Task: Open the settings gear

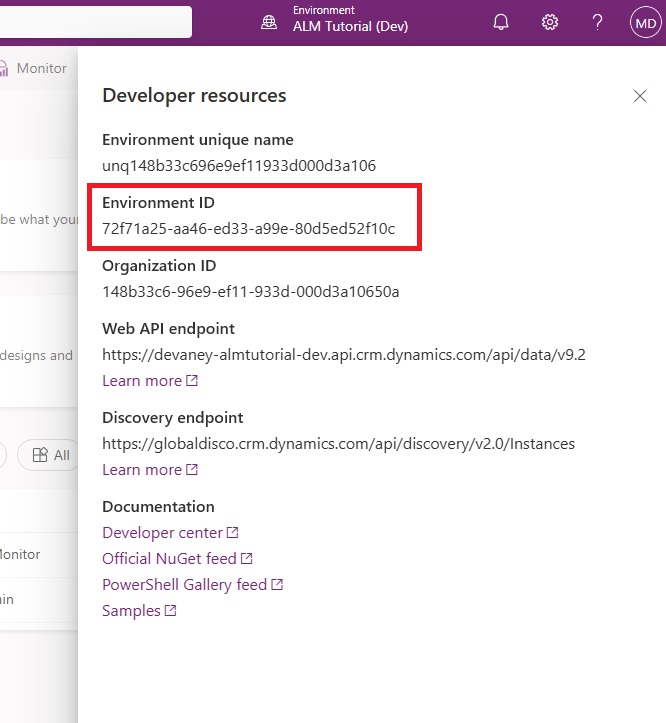Action: coord(549,22)
